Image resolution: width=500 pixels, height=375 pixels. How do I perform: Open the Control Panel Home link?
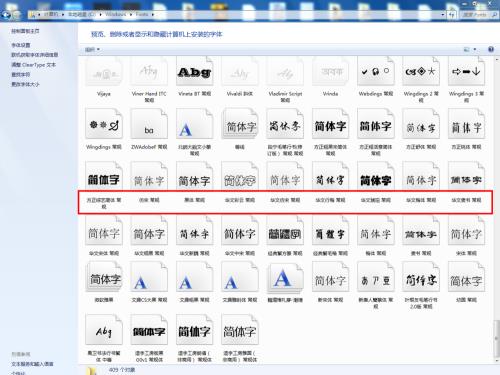pyautogui.click(x=25, y=31)
